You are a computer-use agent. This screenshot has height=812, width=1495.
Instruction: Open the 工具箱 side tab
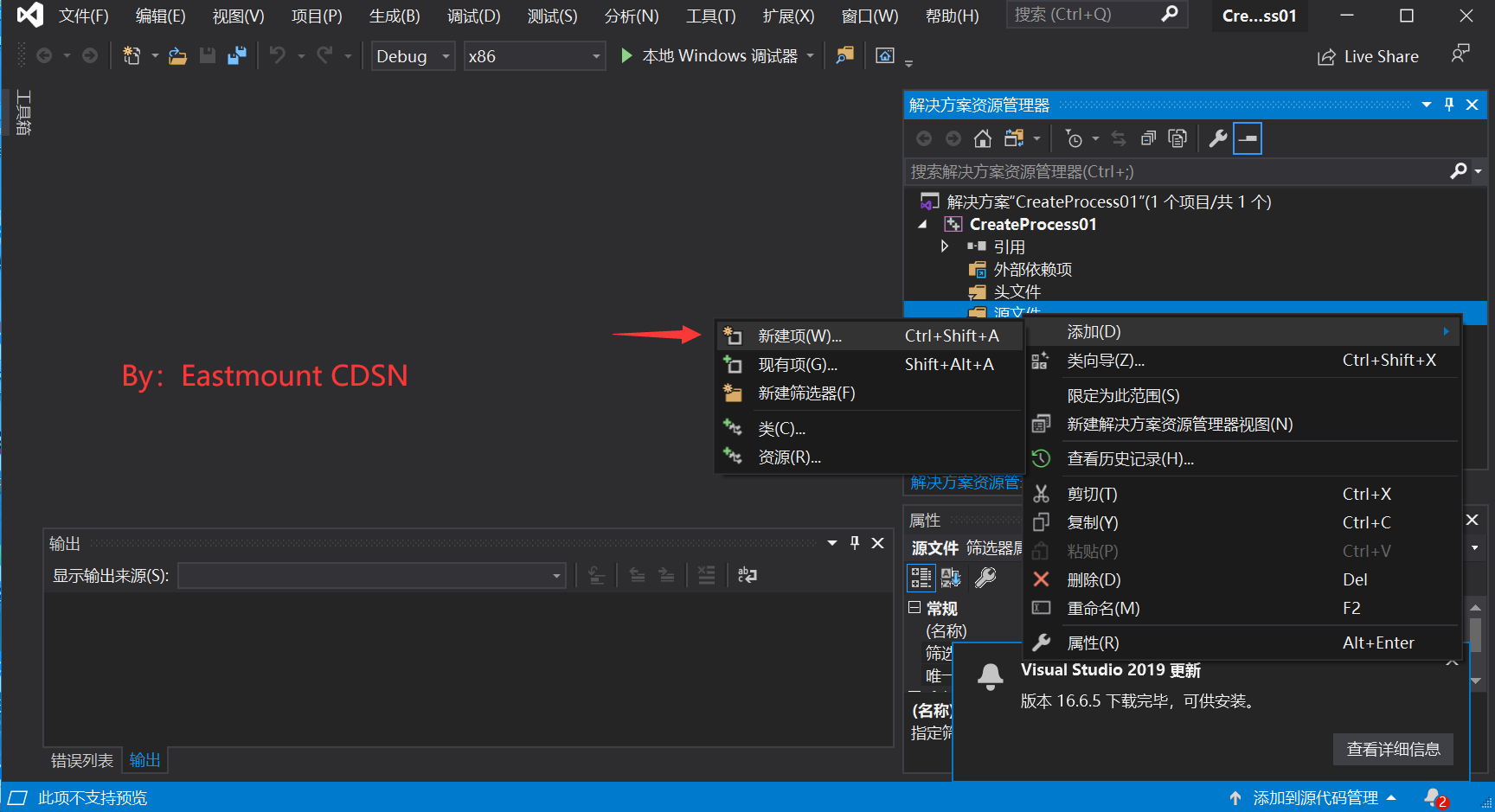pyautogui.click(x=23, y=112)
